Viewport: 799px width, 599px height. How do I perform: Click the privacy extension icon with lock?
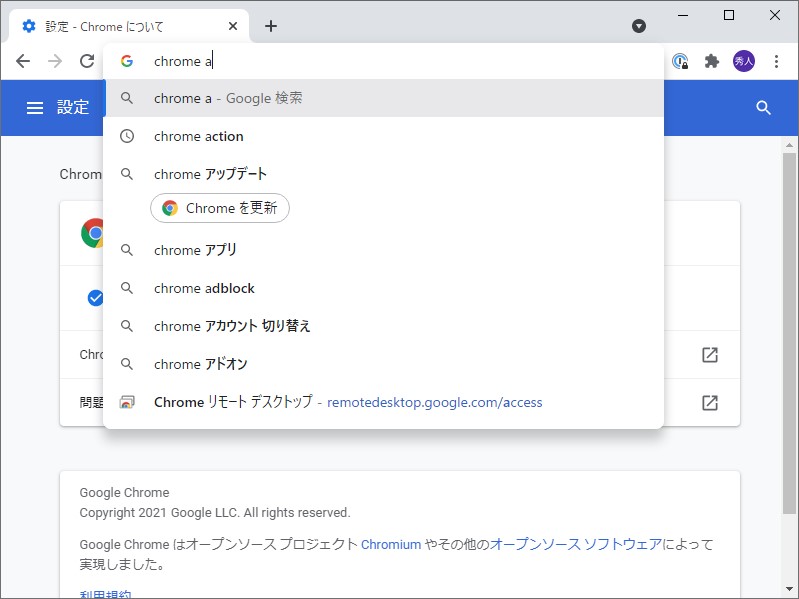point(680,62)
